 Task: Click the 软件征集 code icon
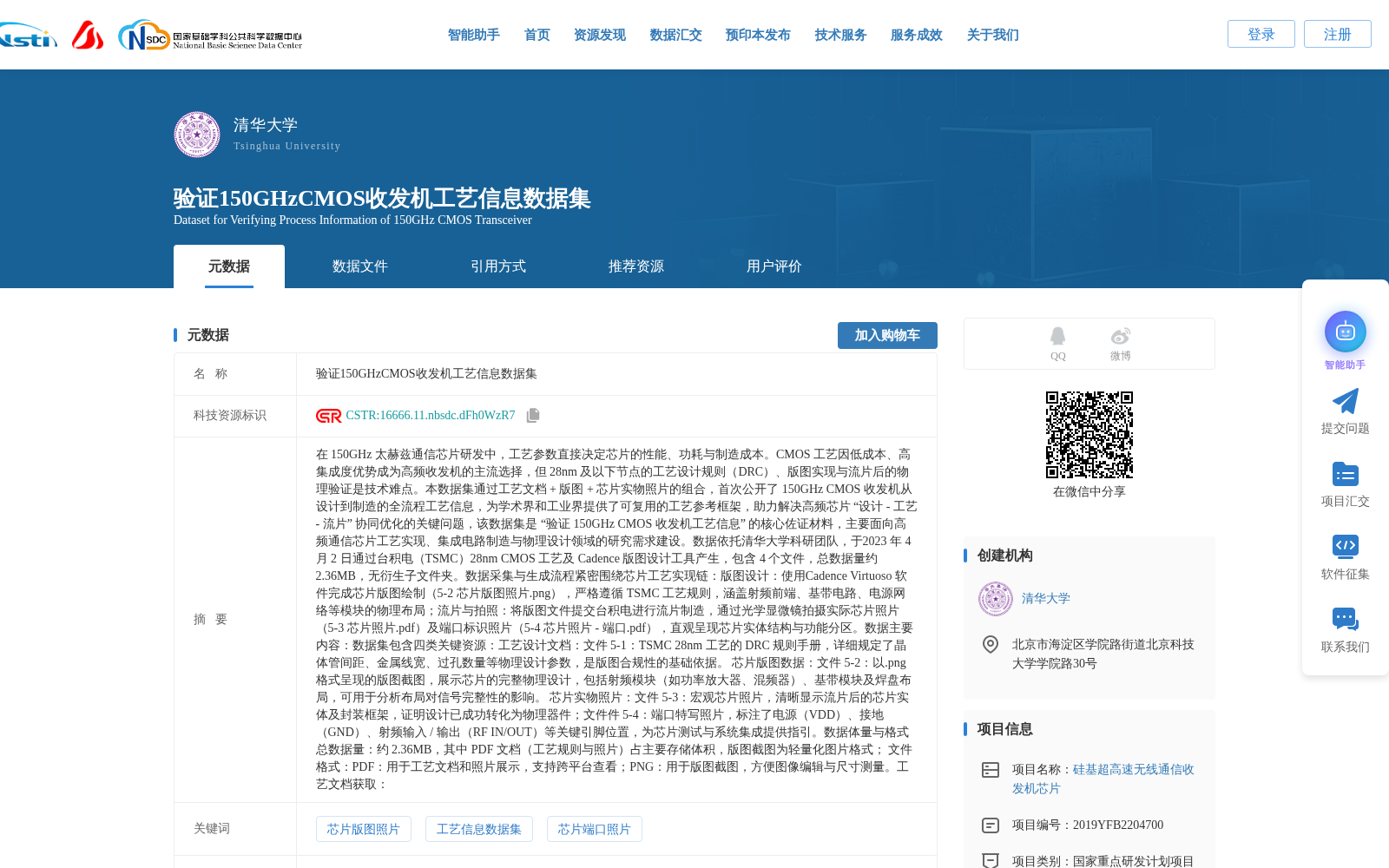coord(1346,546)
